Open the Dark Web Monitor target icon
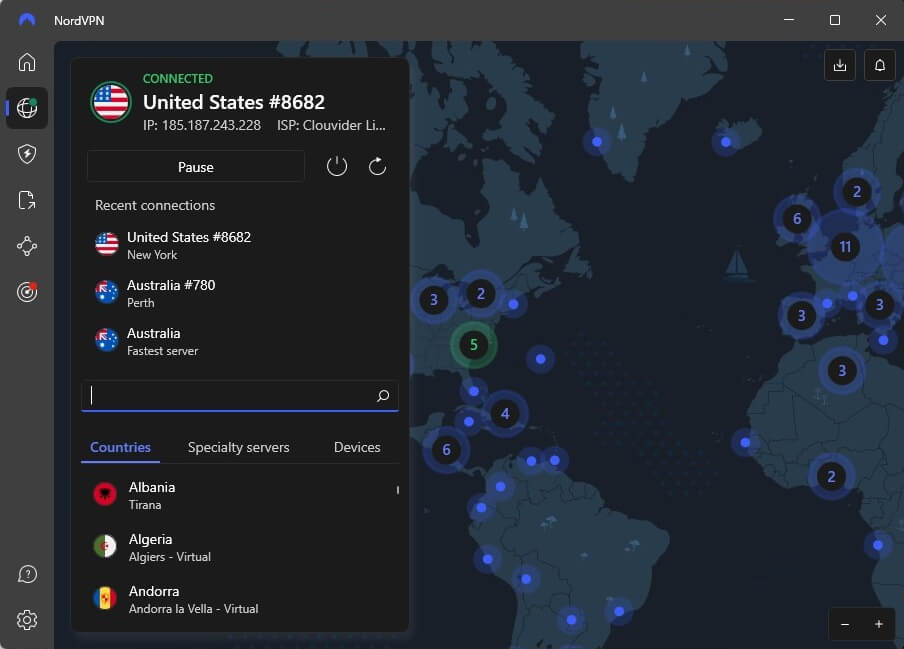 coord(27,292)
